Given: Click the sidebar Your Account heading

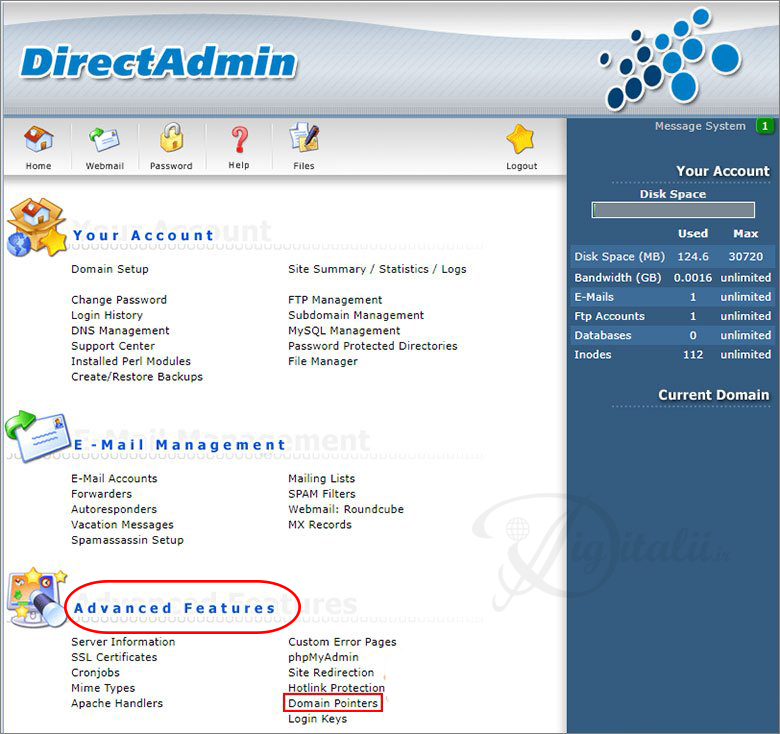Looking at the screenshot, I should 723,171.
